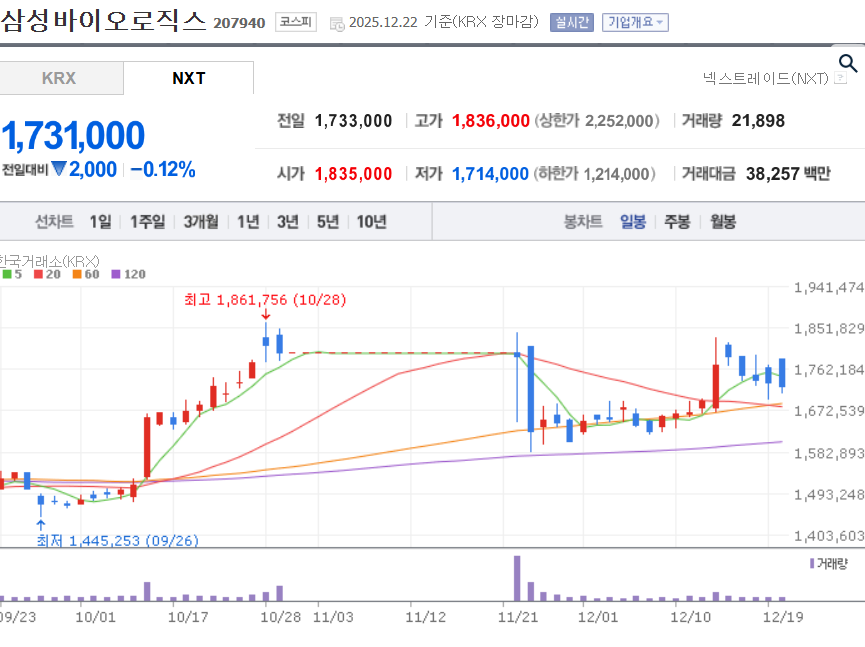Click the 거래량 value 21,898
Screen dimensions: 865x647
[758, 121]
